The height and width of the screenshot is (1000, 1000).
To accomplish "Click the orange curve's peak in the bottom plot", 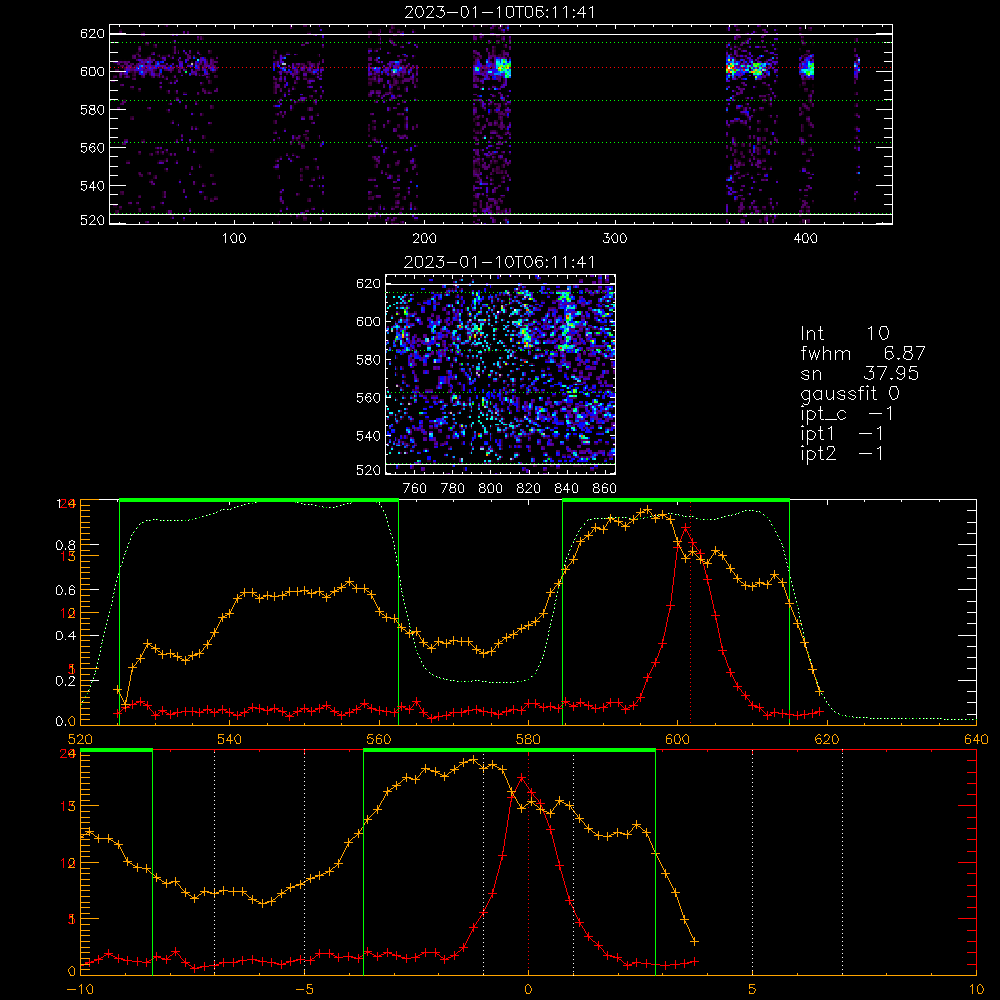I will (473, 760).
